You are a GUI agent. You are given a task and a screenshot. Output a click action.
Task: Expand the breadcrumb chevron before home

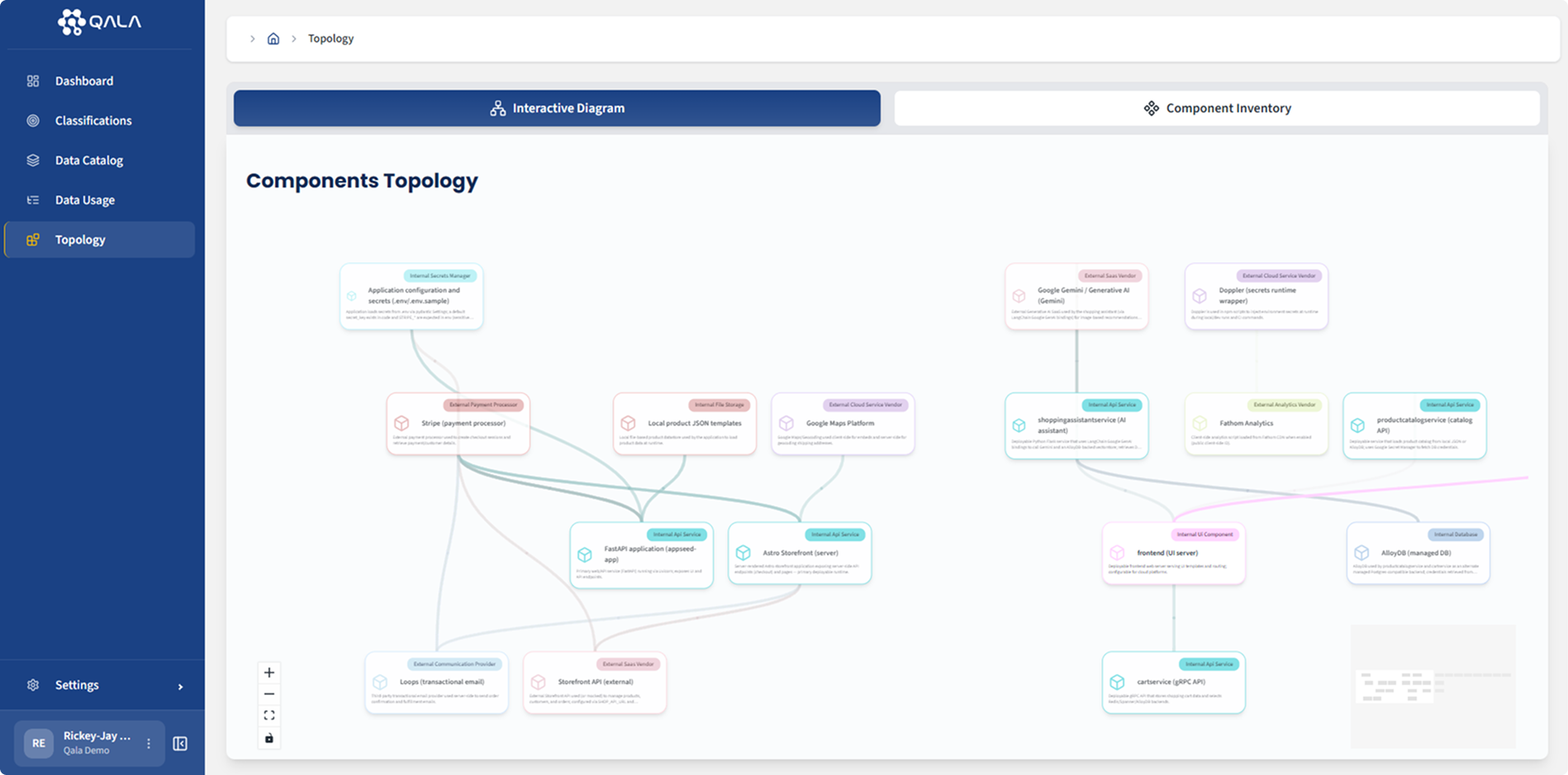point(252,38)
